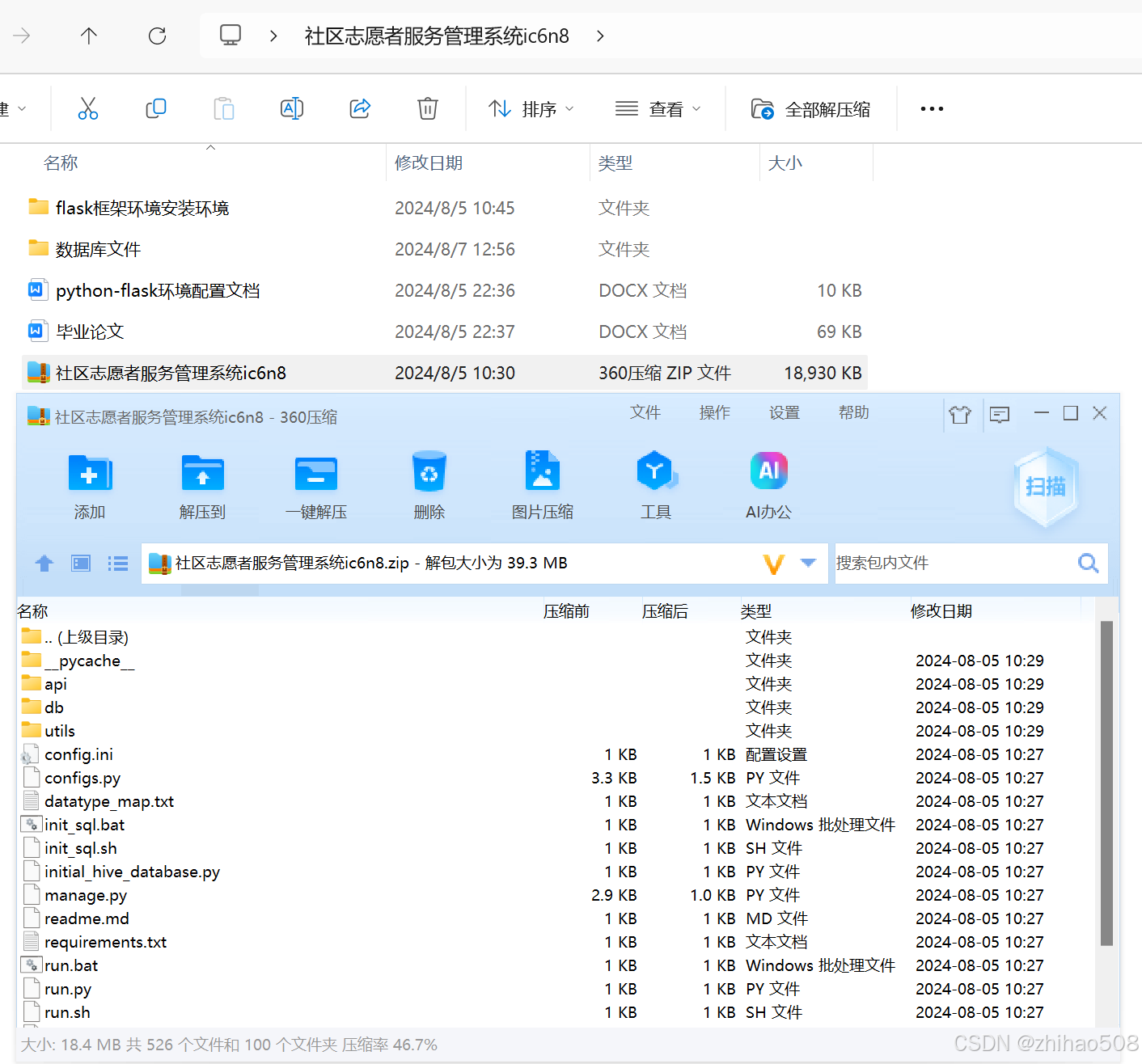Click the Cut scissors icon in Explorer toolbar

pos(88,108)
